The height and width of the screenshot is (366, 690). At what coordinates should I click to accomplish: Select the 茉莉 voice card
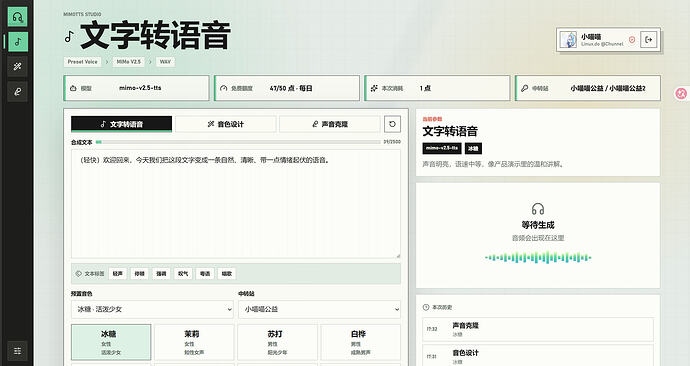coord(194,342)
